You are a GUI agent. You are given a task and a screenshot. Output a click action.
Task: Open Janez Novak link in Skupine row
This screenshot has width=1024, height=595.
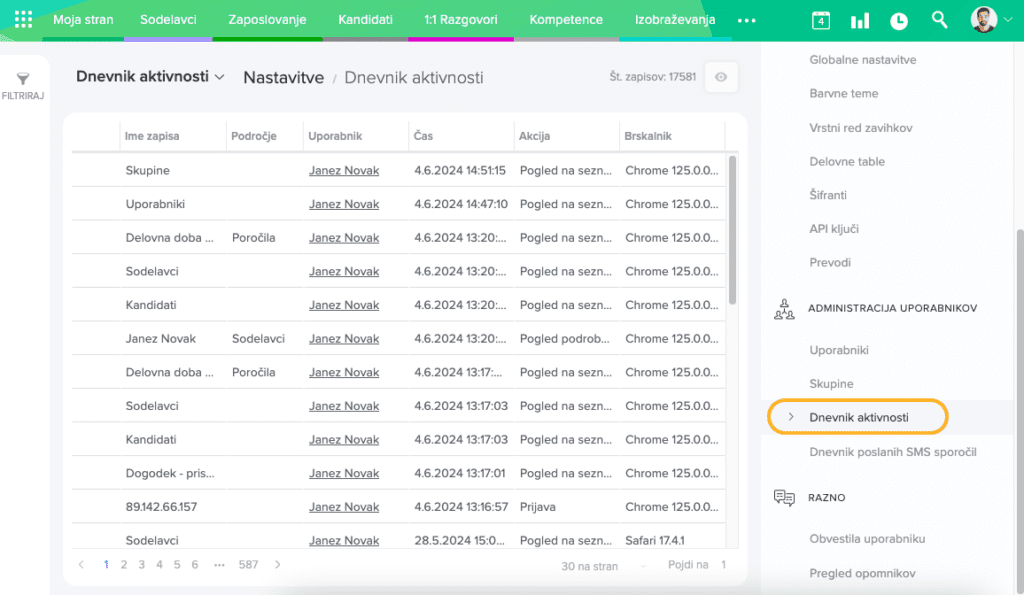coord(344,171)
